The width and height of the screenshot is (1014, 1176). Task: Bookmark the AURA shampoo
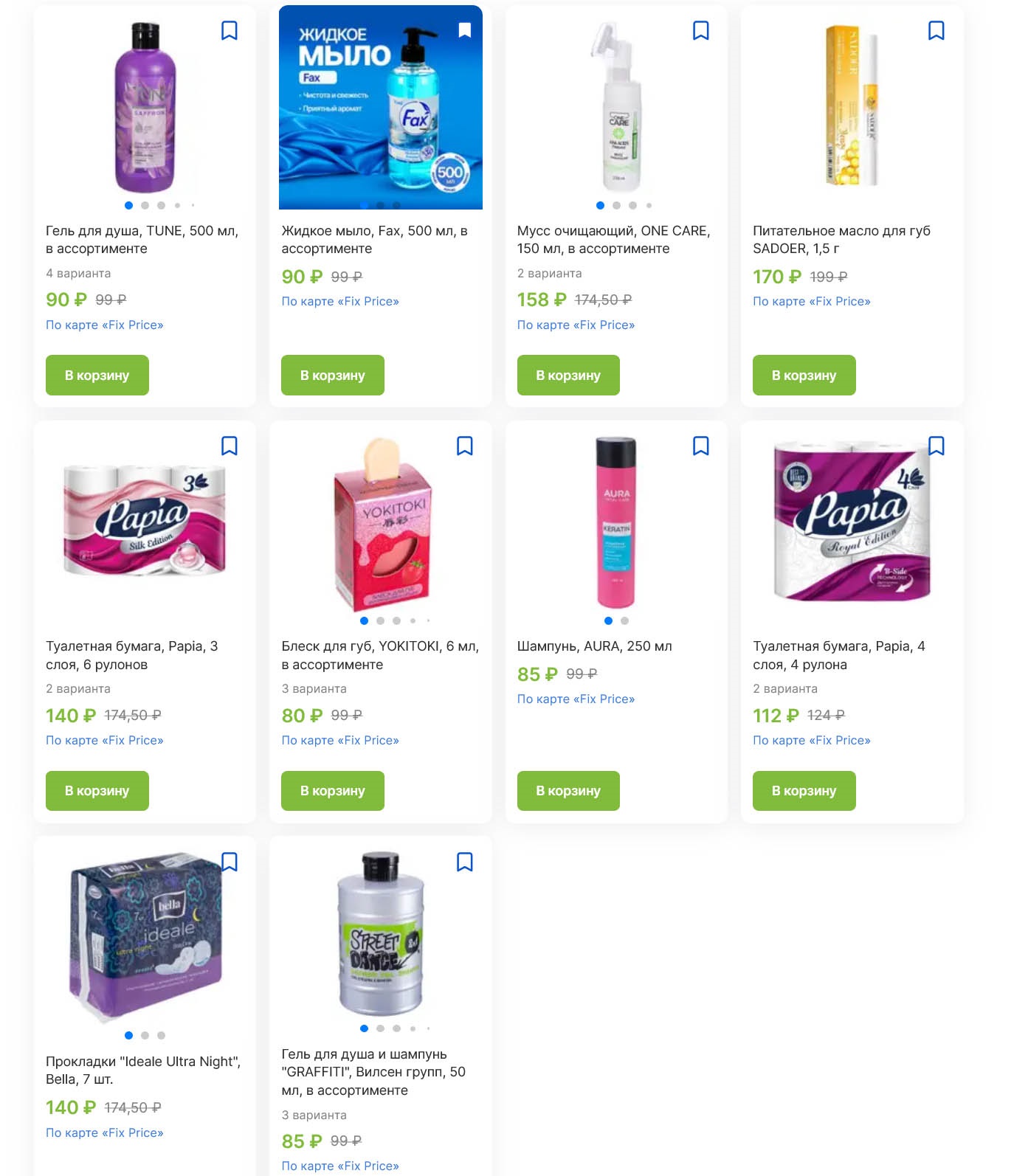pos(701,446)
